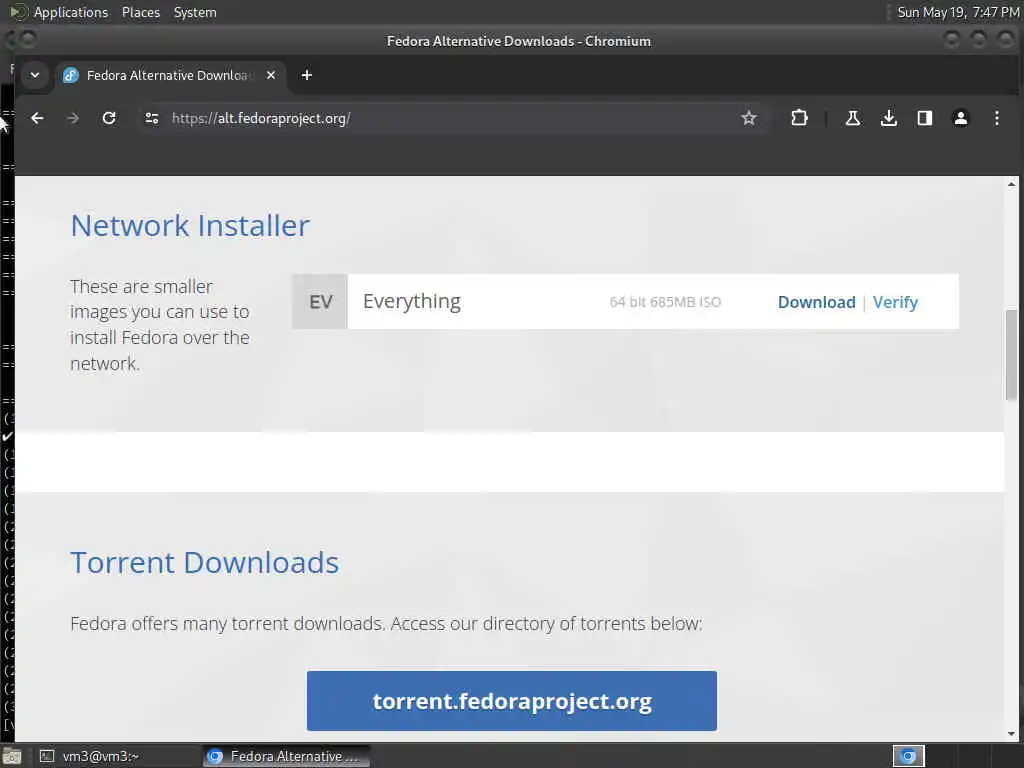Open Chrome Labs flask icon
Screen dimensions: 1024x768
point(852,118)
